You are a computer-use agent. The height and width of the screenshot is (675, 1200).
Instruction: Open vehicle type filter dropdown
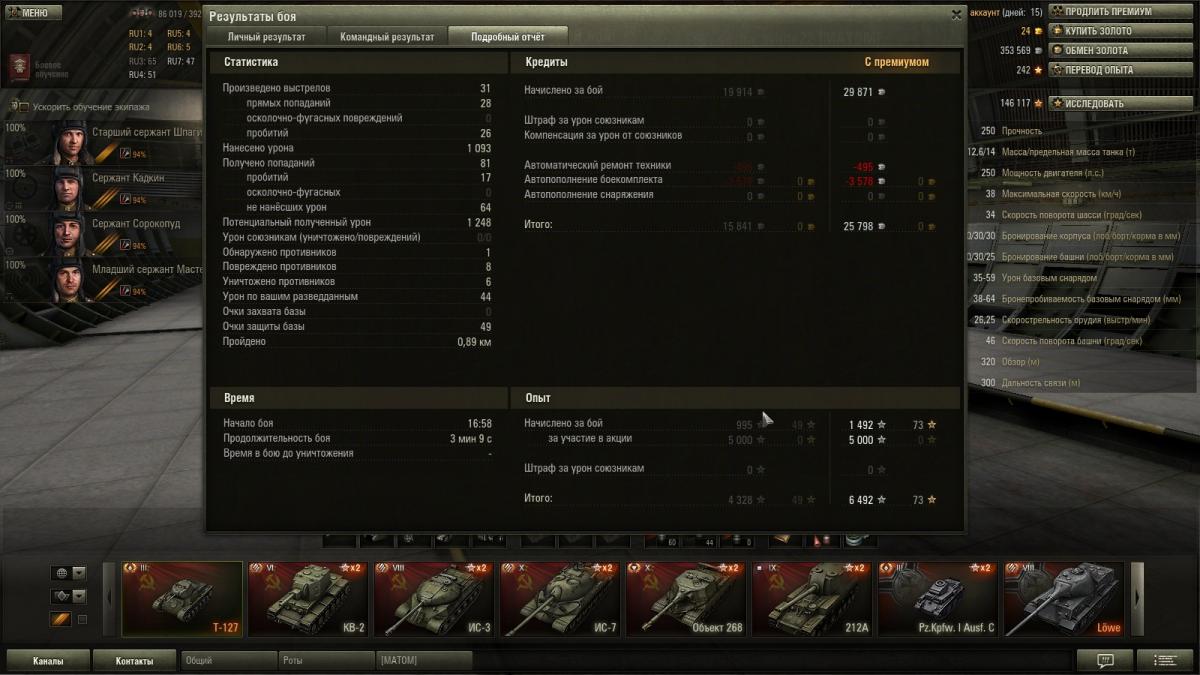click(69, 596)
